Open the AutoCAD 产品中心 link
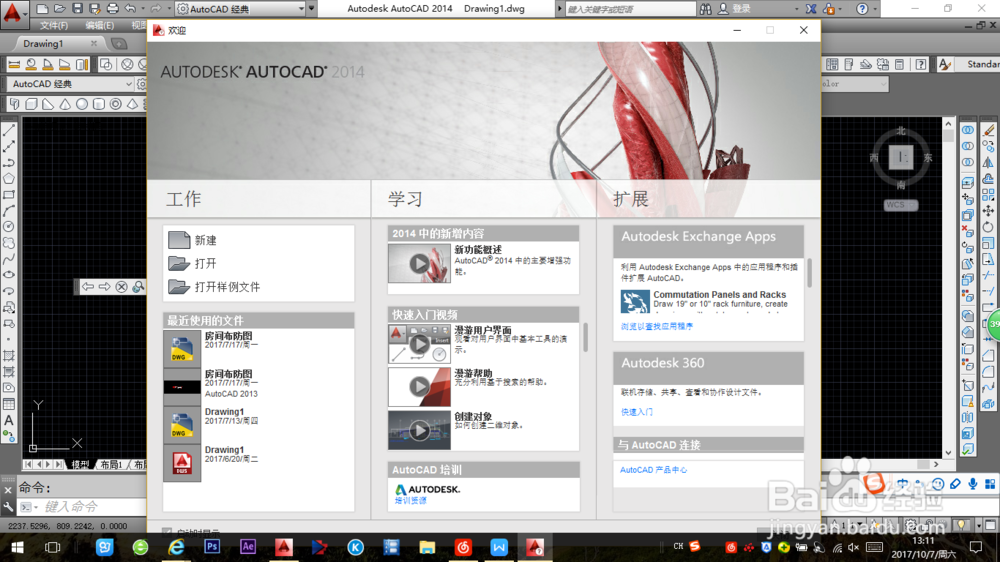Viewport: 1000px width, 562px height. [653, 470]
